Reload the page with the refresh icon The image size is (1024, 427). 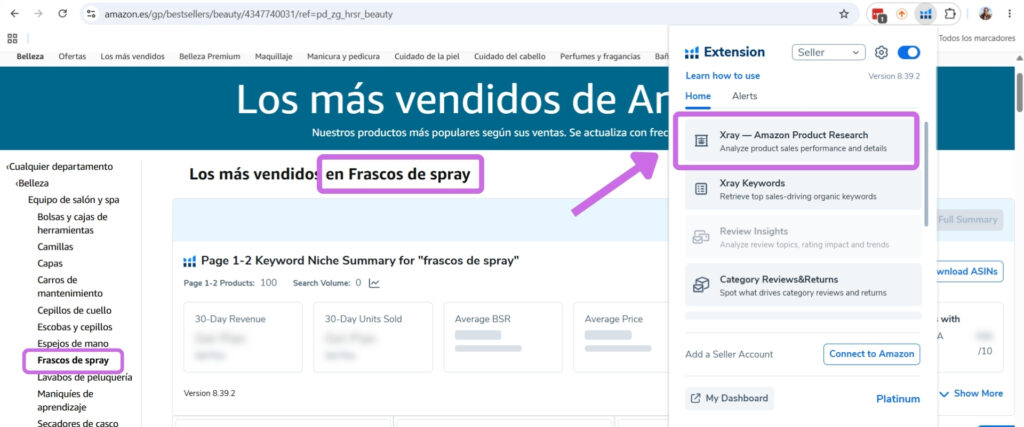tap(63, 14)
